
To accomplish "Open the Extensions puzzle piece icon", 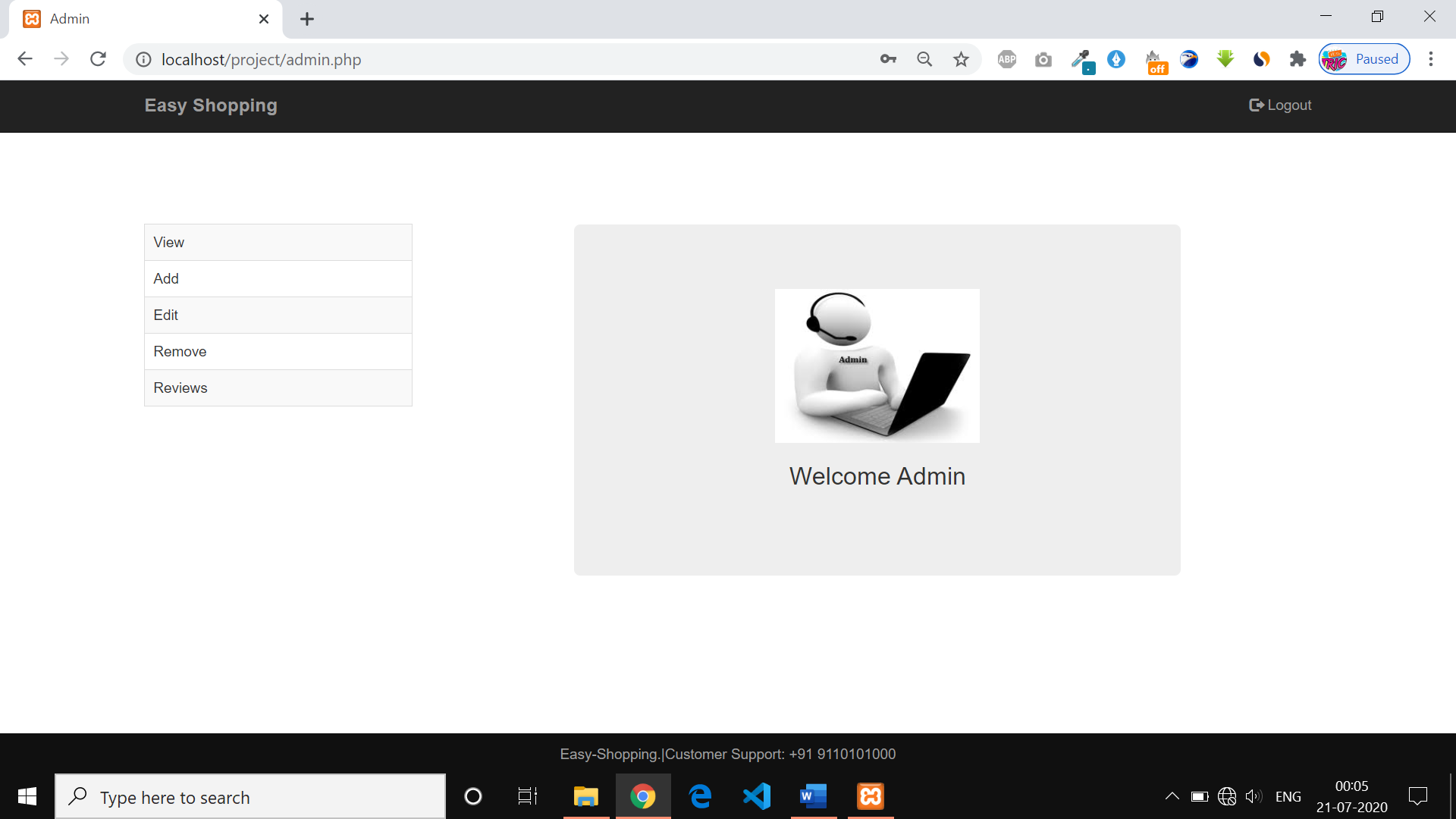I will click(x=1298, y=59).
